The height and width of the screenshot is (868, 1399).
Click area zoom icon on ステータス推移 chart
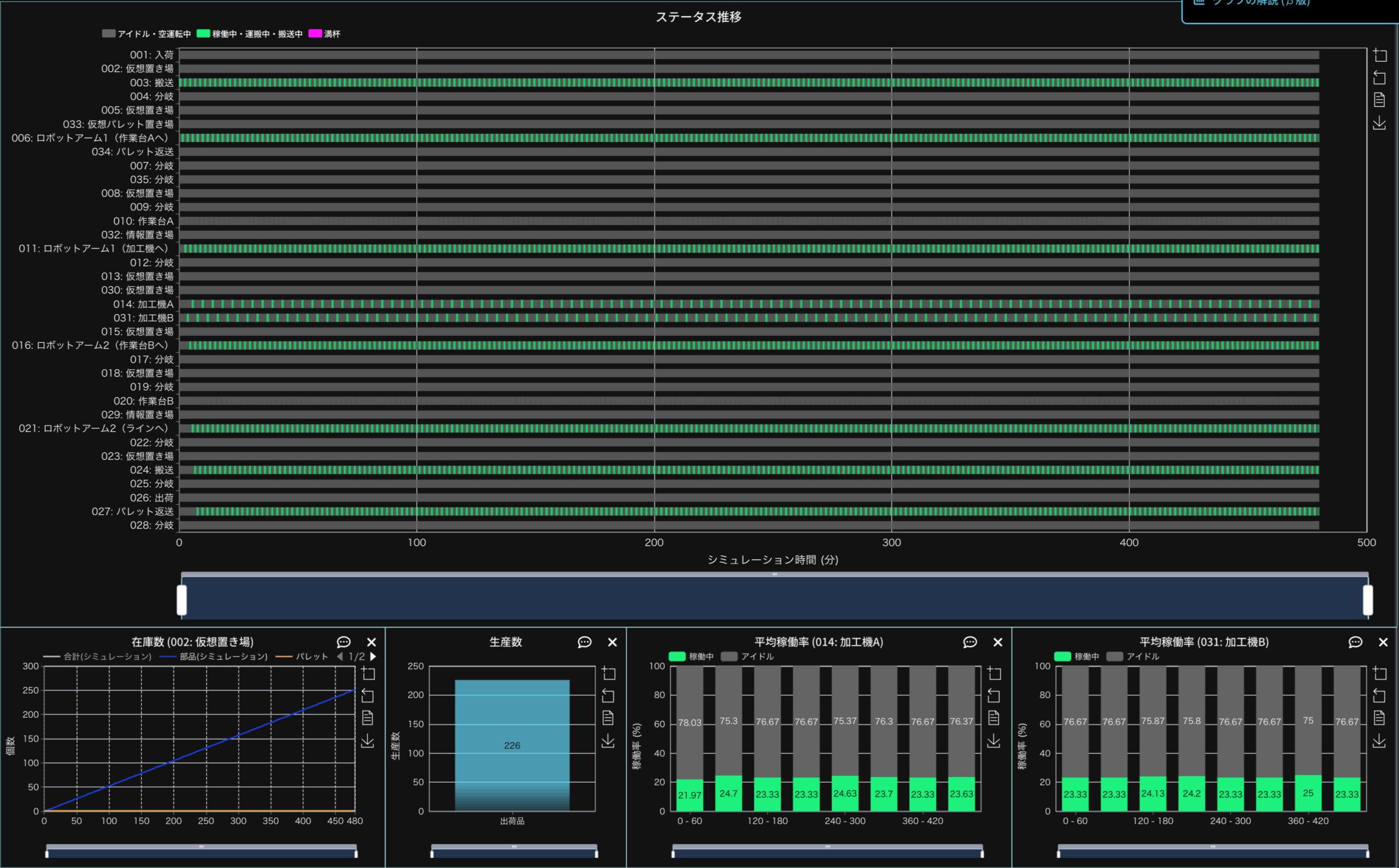point(1379,56)
